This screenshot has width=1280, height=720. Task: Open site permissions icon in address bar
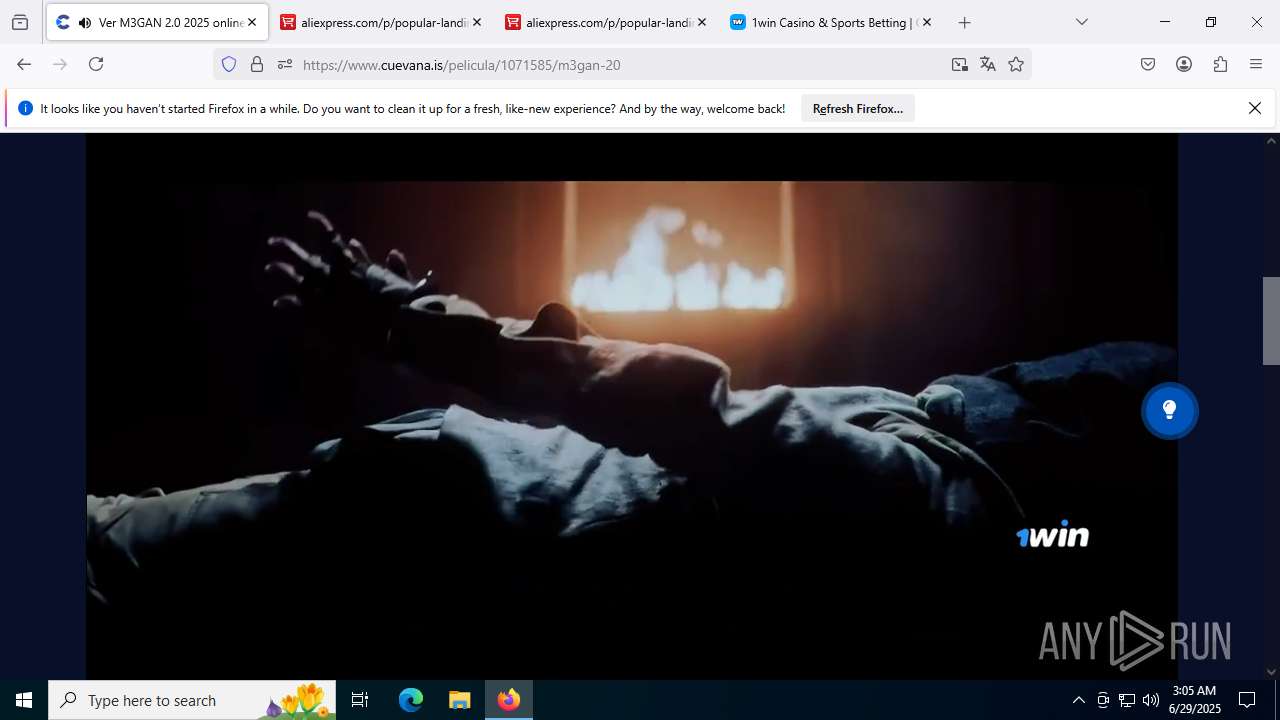click(x=285, y=64)
